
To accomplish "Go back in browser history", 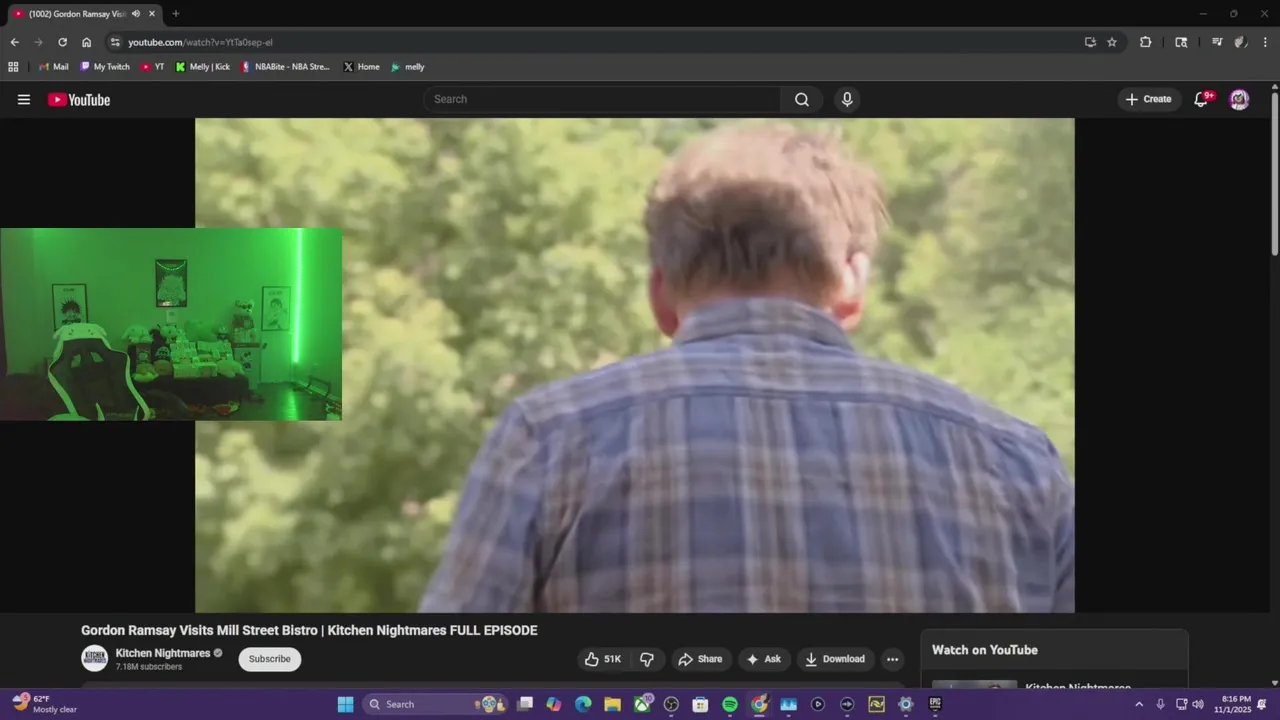I will (x=14, y=42).
